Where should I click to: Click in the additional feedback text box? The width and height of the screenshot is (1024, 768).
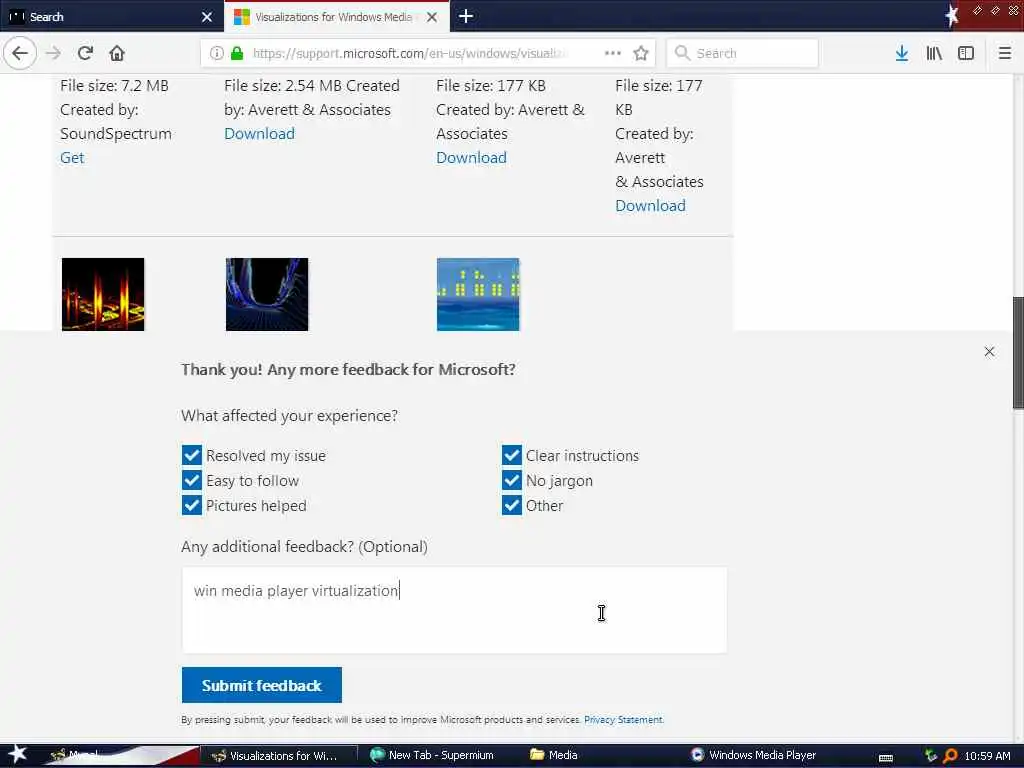point(454,610)
